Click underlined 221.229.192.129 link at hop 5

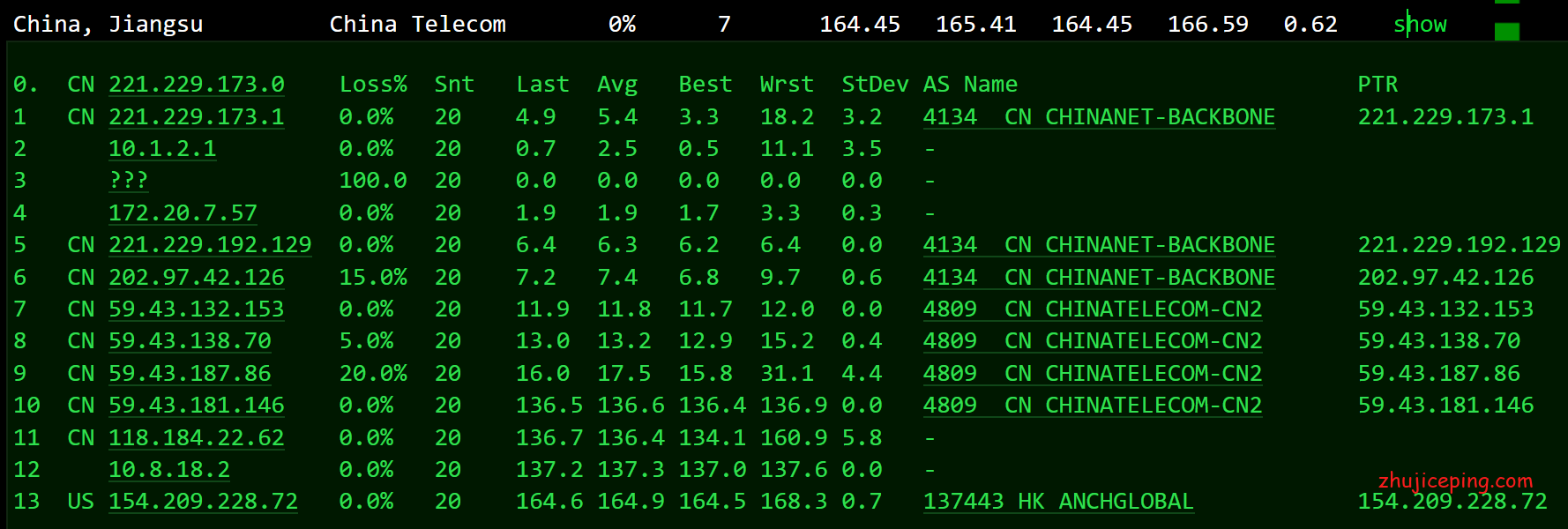click(210, 245)
